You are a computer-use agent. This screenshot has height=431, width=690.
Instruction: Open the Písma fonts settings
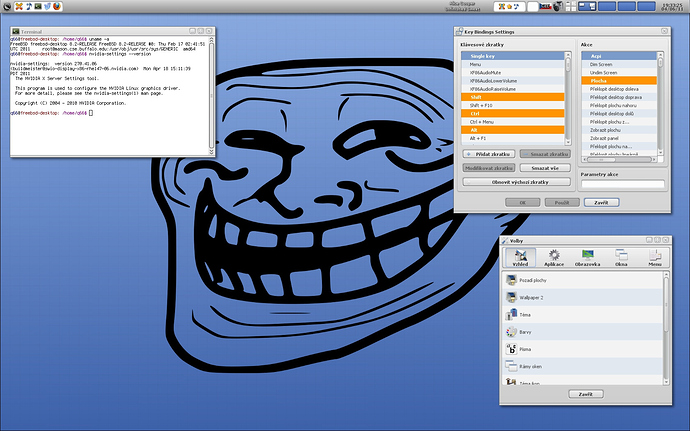pyautogui.click(x=525, y=349)
